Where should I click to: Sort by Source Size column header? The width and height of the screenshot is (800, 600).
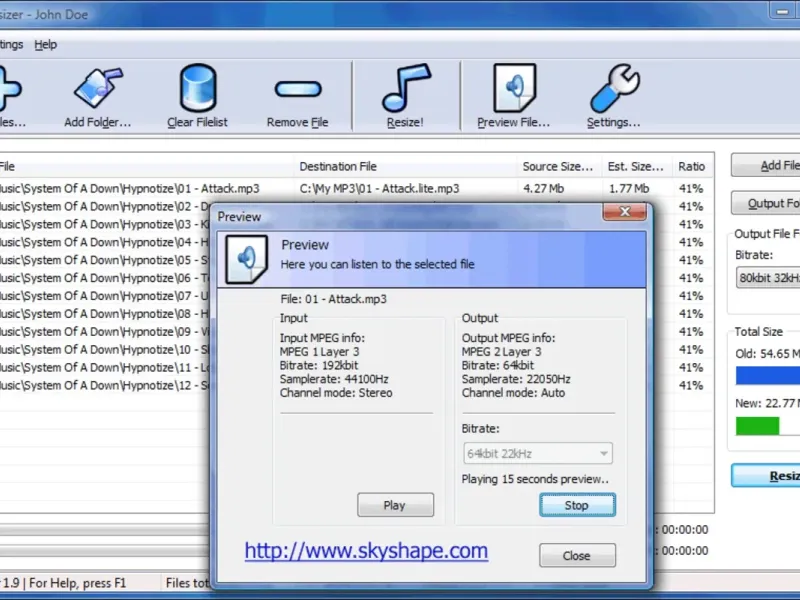559,166
